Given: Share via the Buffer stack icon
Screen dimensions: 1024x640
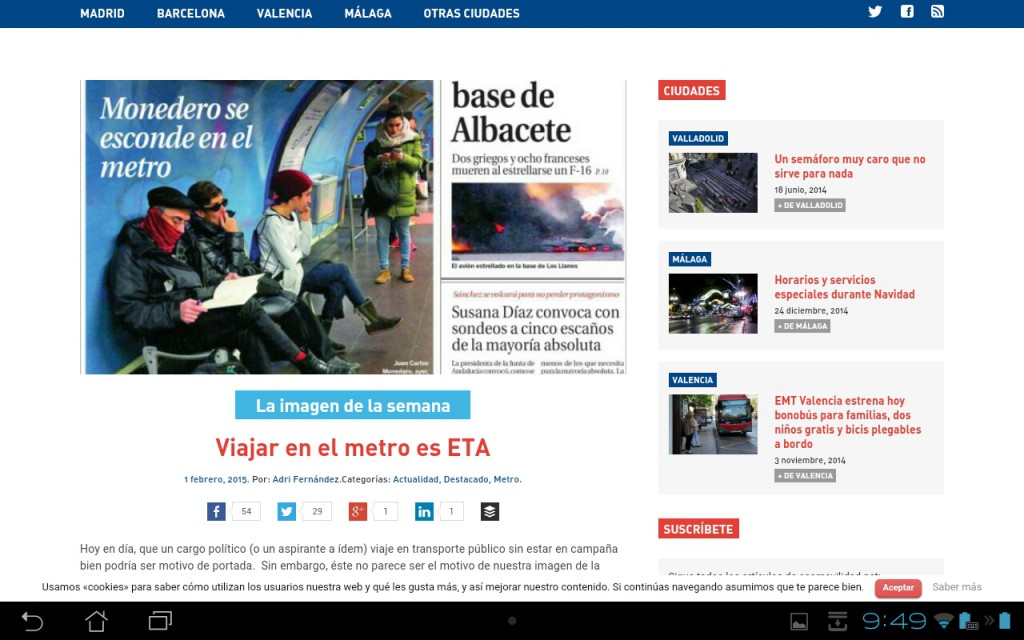Looking at the screenshot, I should pyautogui.click(x=489, y=511).
